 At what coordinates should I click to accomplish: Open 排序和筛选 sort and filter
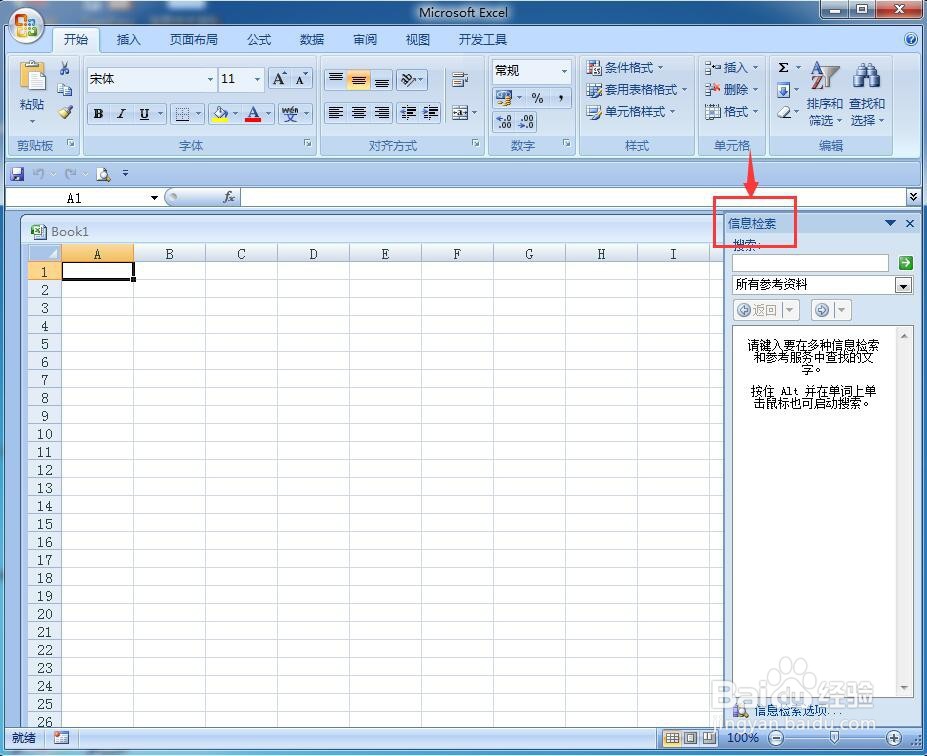point(824,95)
